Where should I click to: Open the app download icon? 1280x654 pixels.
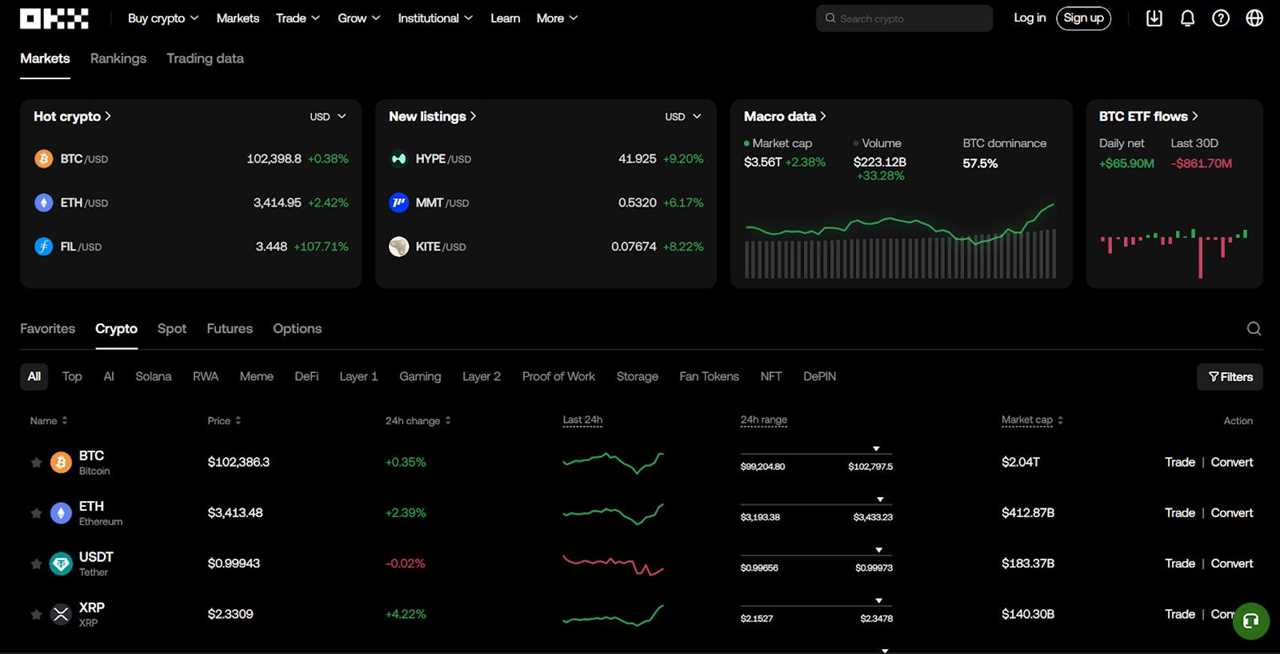[1153, 17]
